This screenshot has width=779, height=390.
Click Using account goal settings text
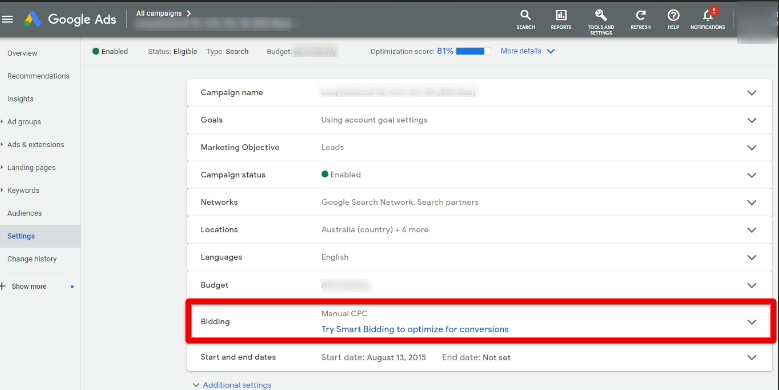pyautogui.click(x=374, y=120)
